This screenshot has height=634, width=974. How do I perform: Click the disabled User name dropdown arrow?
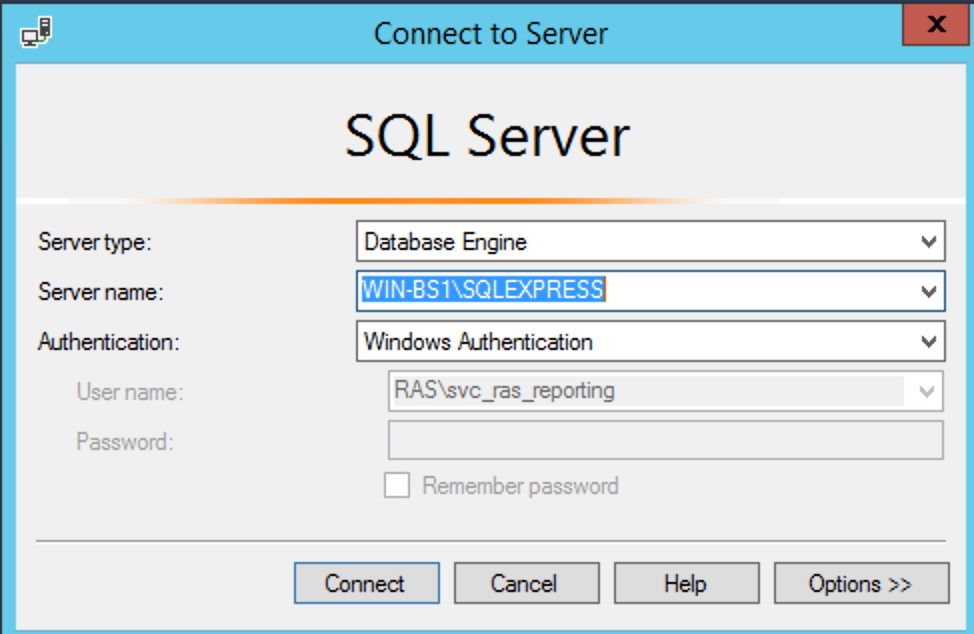coord(927,391)
